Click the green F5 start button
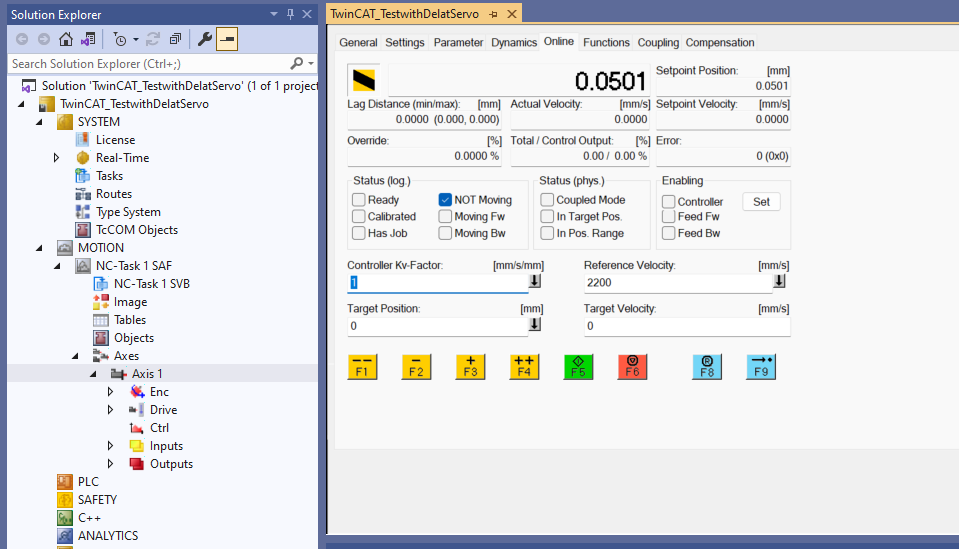This screenshot has width=959, height=549. [x=578, y=367]
